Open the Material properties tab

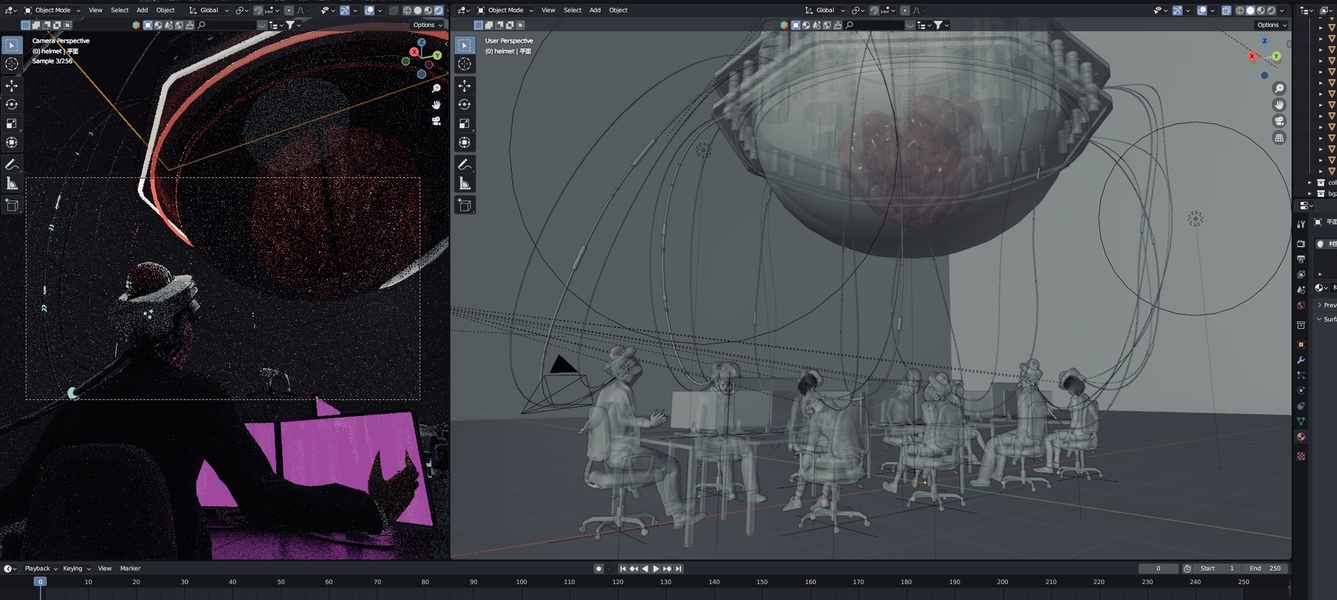click(1301, 436)
